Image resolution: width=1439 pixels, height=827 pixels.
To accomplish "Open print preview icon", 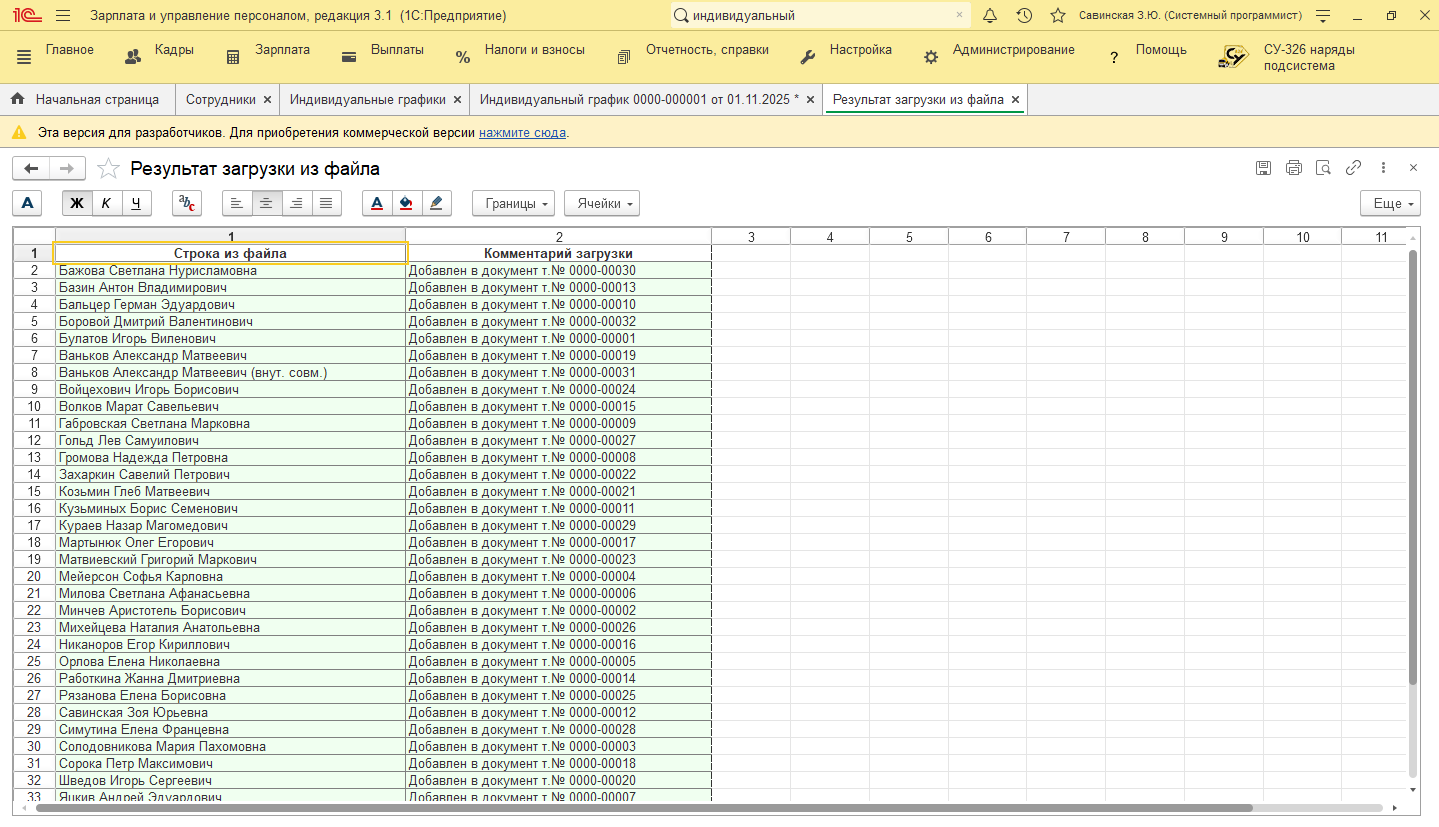I will pos(1324,168).
